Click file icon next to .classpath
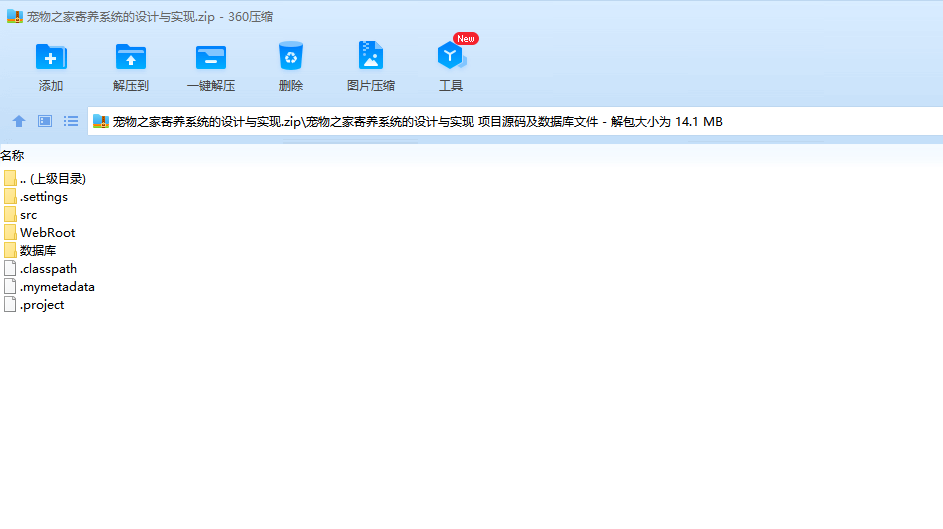Image resolution: width=943 pixels, height=529 pixels. tap(10, 269)
